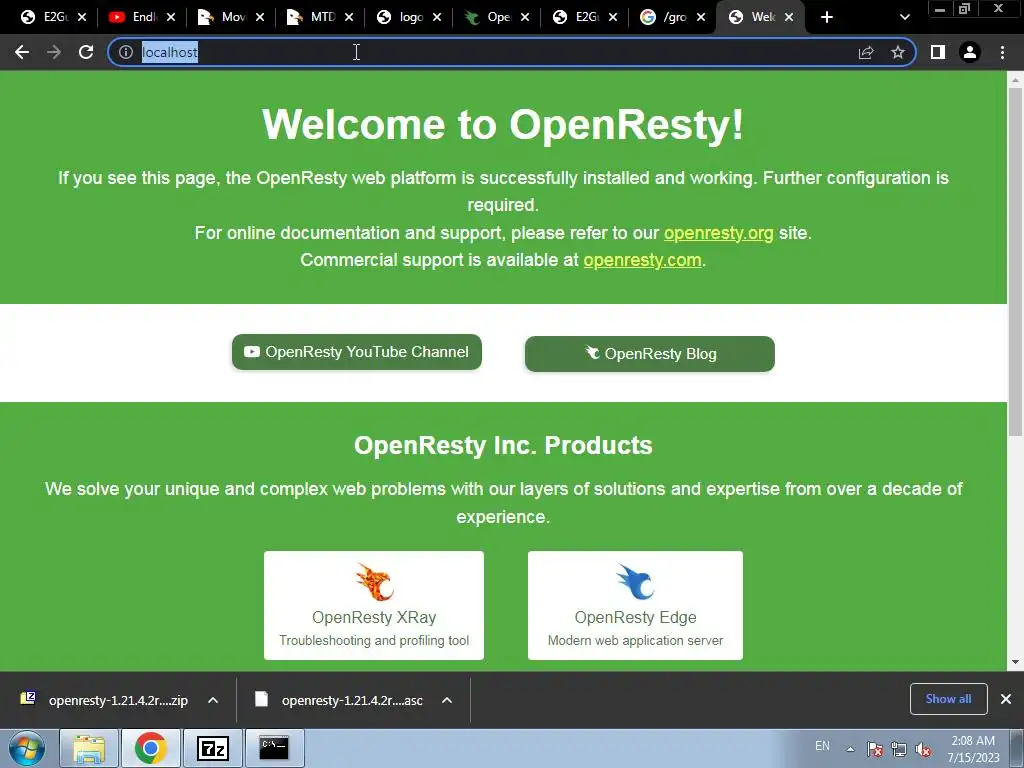Open the Command Prompt taskbar window
Screen dimensions: 1024x768
274,748
